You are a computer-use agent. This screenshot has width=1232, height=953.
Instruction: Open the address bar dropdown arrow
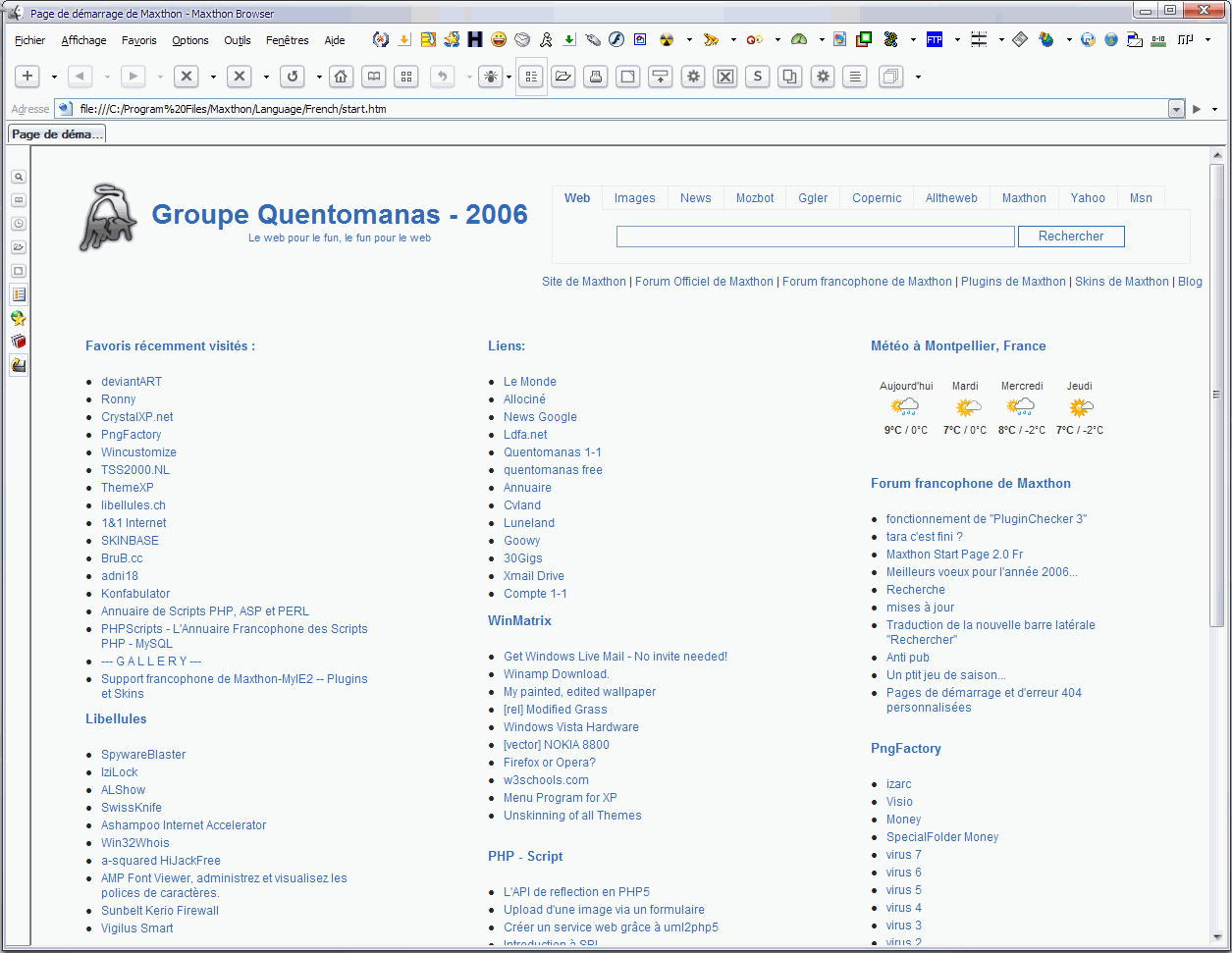[x=1177, y=109]
